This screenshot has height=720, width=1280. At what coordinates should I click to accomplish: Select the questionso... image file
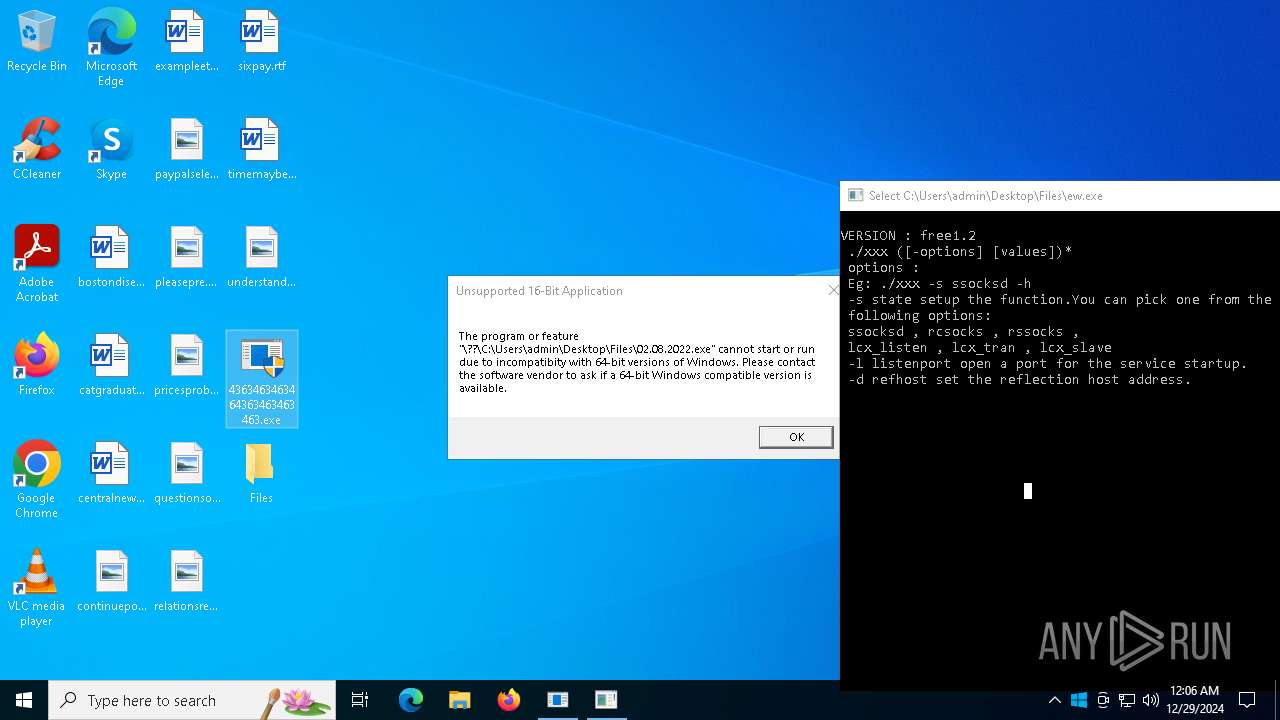(x=186, y=474)
